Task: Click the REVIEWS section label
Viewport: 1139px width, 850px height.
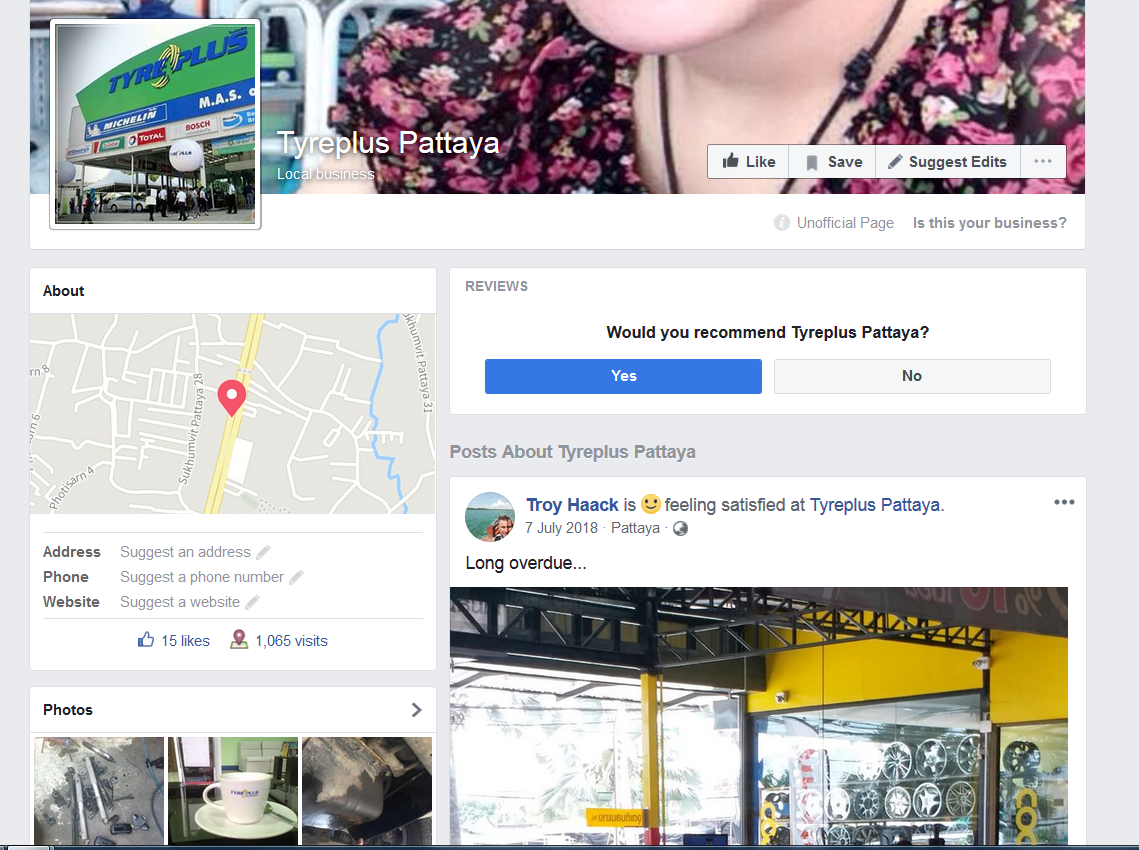Action: pyautogui.click(x=497, y=286)
